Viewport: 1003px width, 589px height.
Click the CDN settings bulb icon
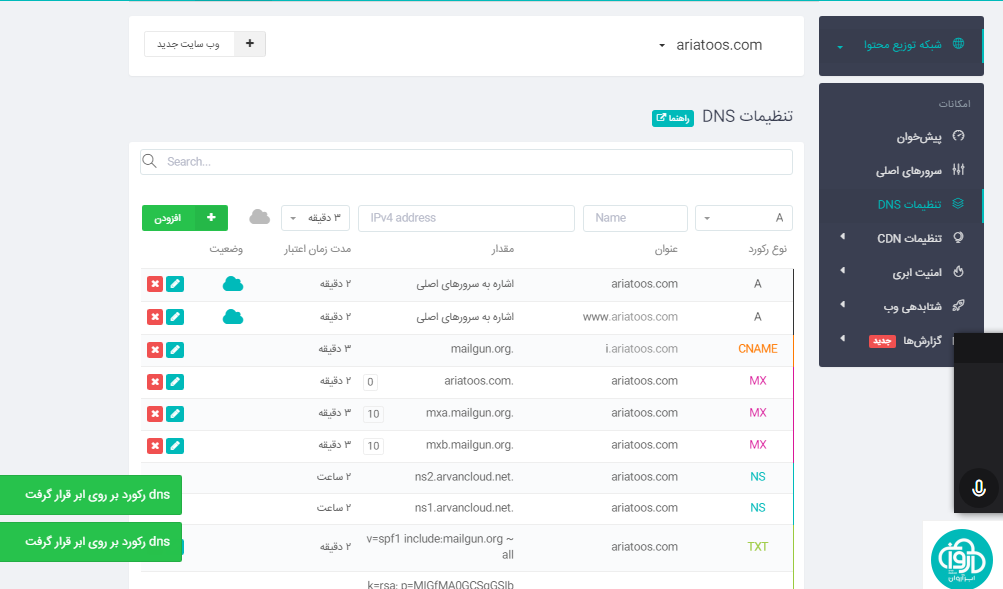[x=958, y=237]
